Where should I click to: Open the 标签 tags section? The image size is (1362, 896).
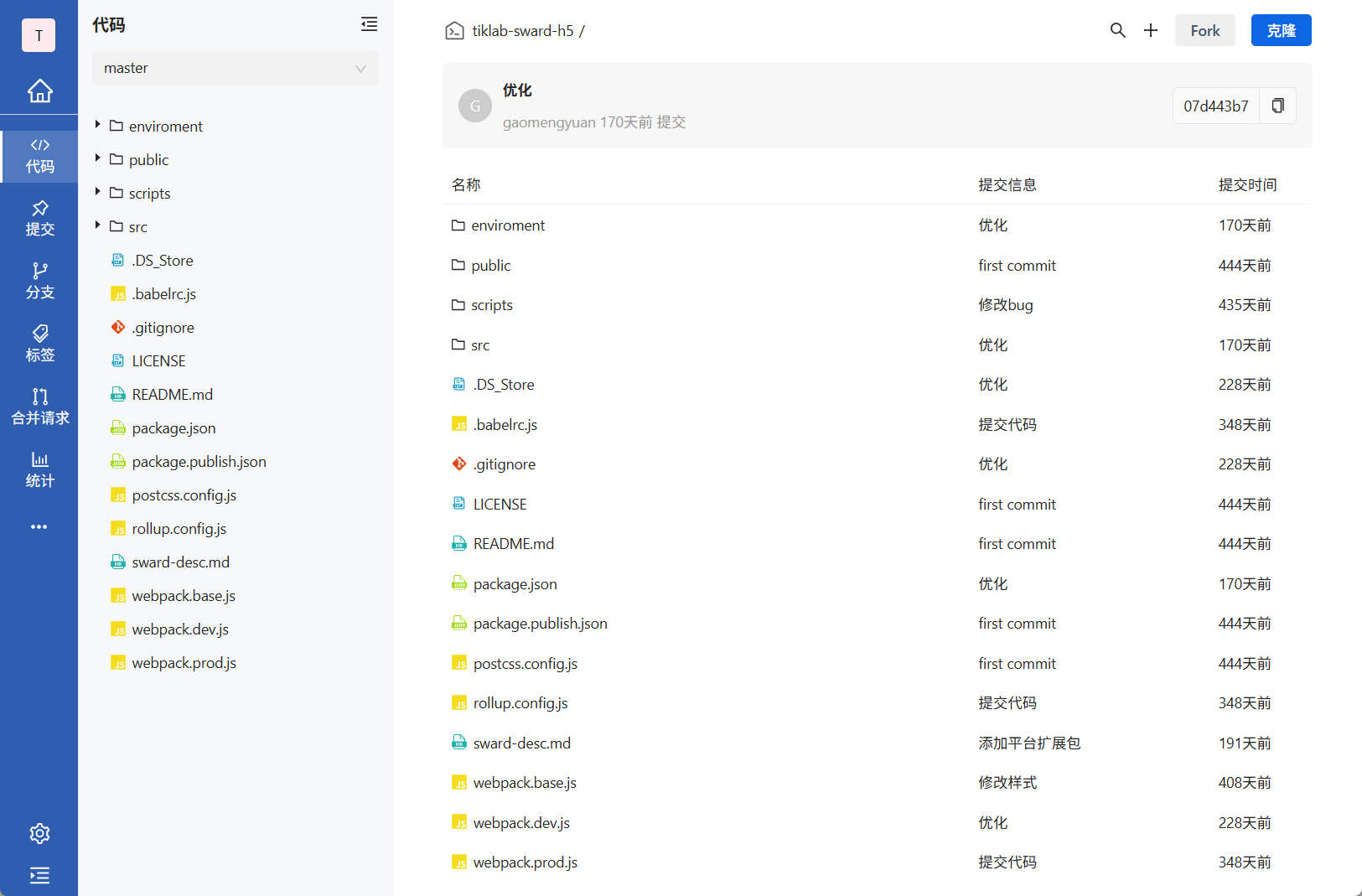pyautogui.click(x=39, y=344)
